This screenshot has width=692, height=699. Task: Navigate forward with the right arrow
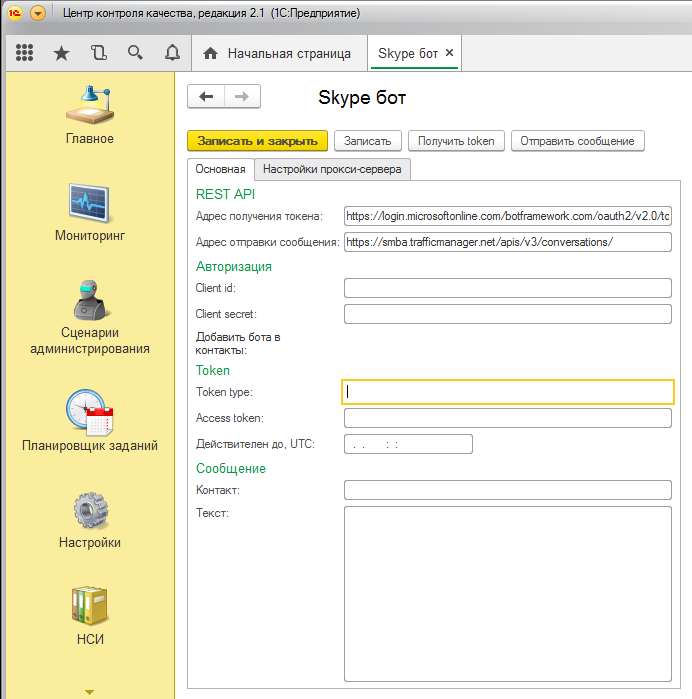(242, 96)
